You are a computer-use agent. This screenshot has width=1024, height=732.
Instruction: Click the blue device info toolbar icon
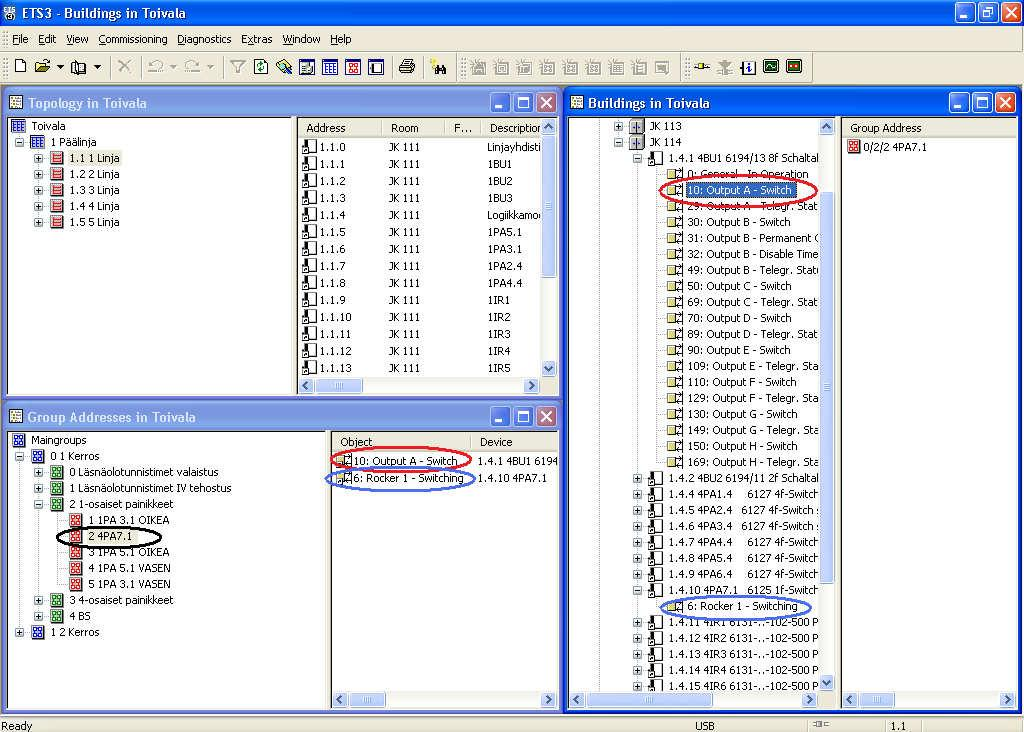click(x=748, y=67)
